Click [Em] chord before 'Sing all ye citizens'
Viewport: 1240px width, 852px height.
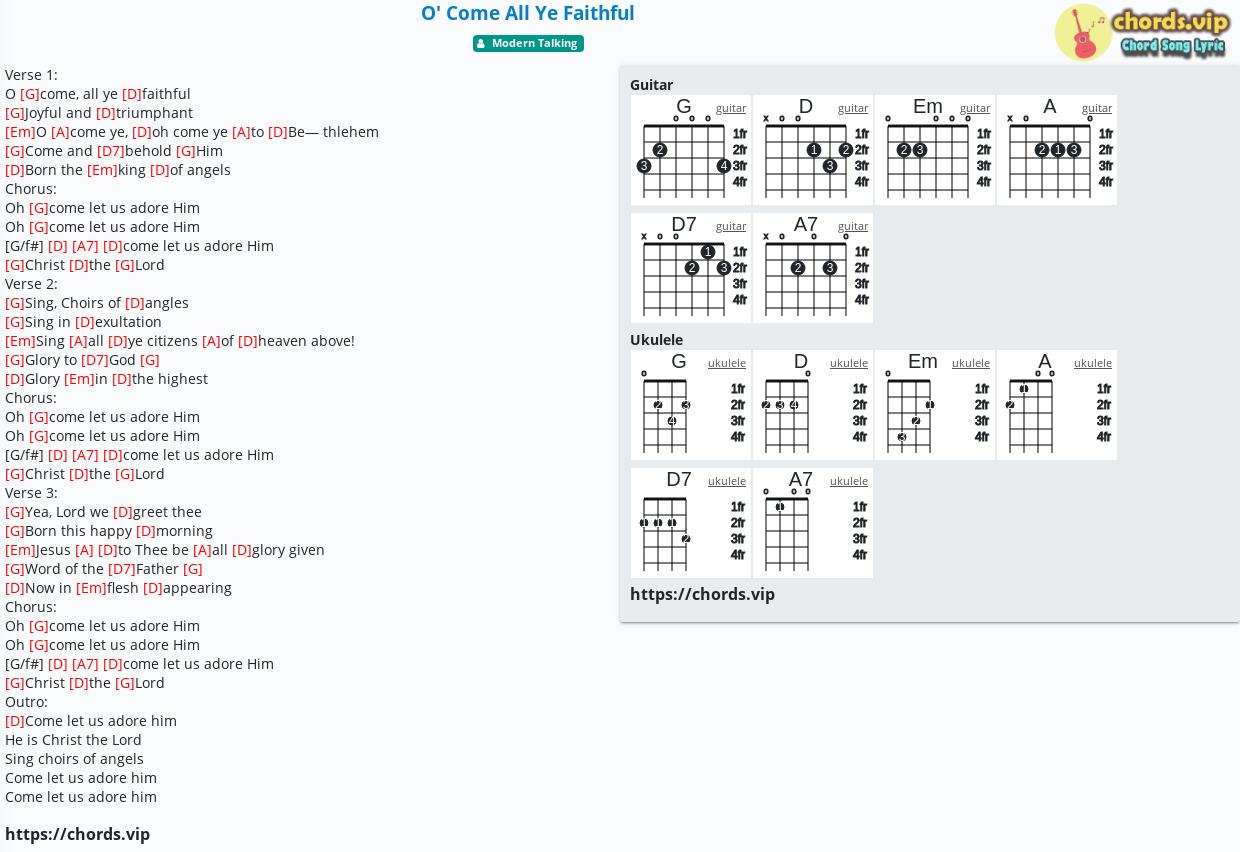20,341
